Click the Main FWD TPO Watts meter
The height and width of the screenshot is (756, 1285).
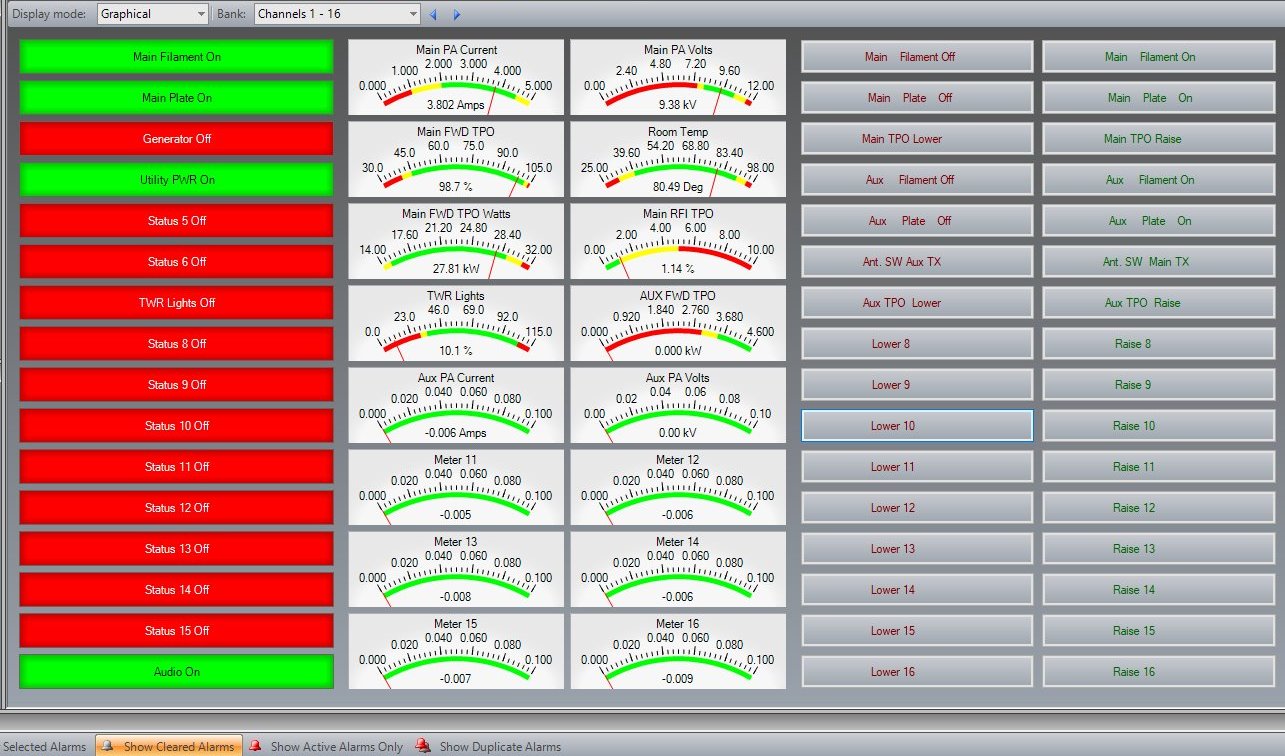[x=456, y=241]
